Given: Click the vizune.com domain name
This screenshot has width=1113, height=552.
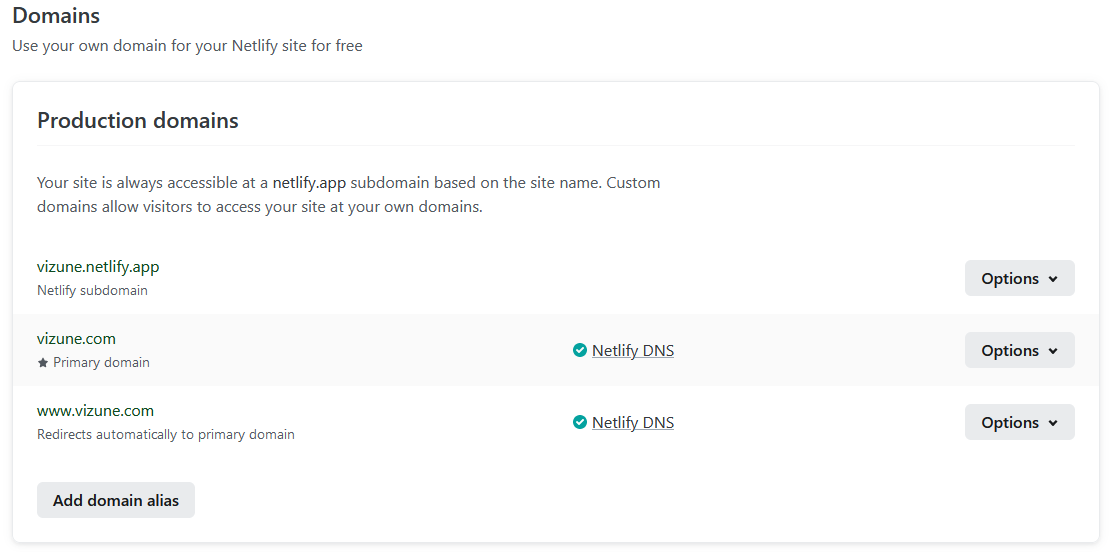Looking at the screenshot, I should tap(76, 339).
